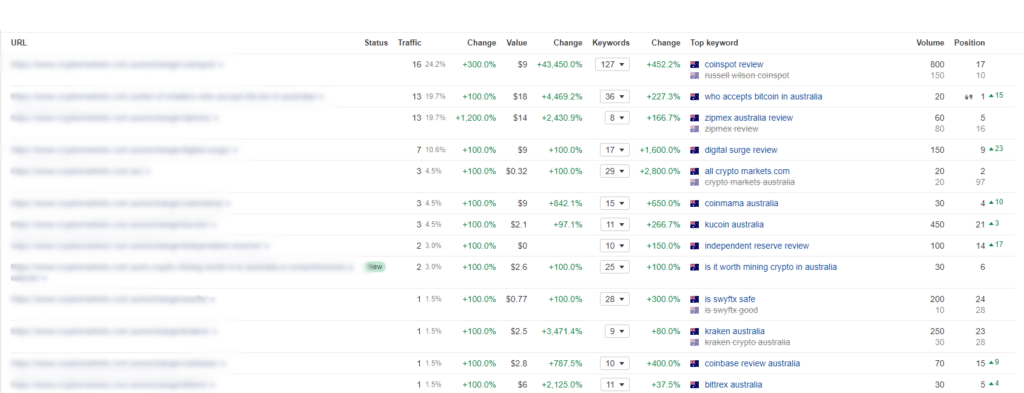
Task: Sort by the Keywords column header
Action: coord(611,43)
